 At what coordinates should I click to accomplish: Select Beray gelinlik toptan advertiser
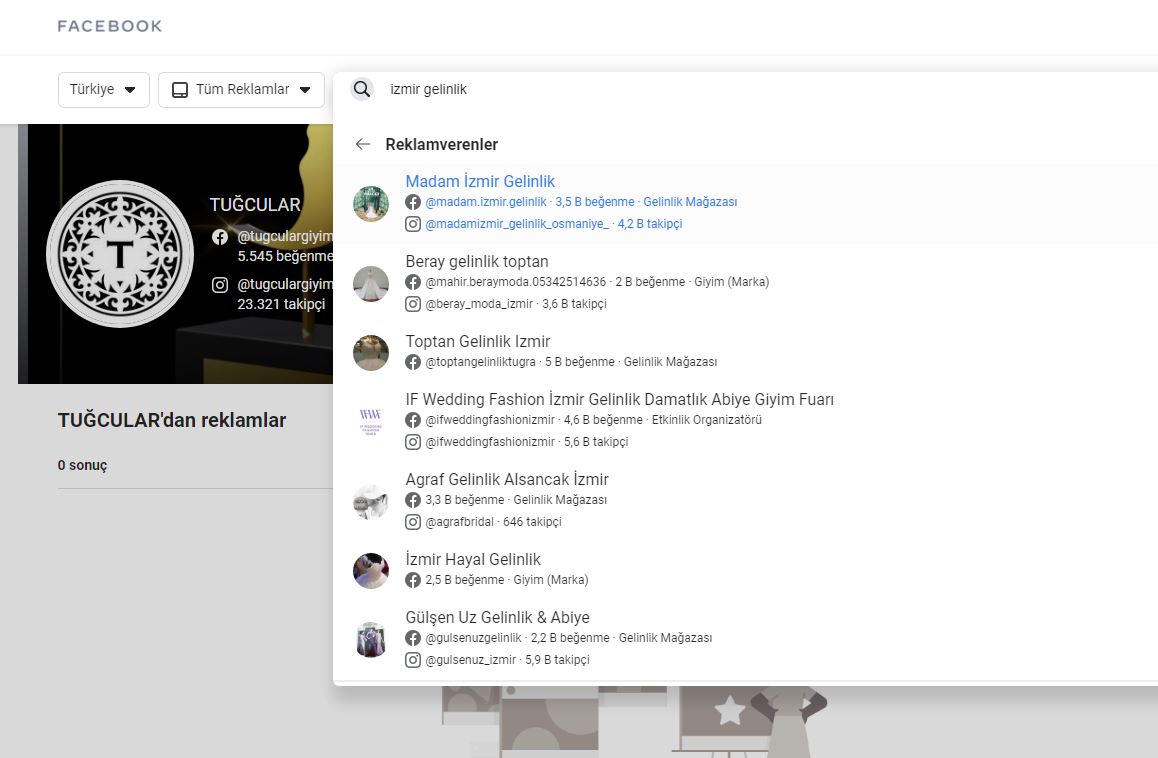[x=745, y=283]
